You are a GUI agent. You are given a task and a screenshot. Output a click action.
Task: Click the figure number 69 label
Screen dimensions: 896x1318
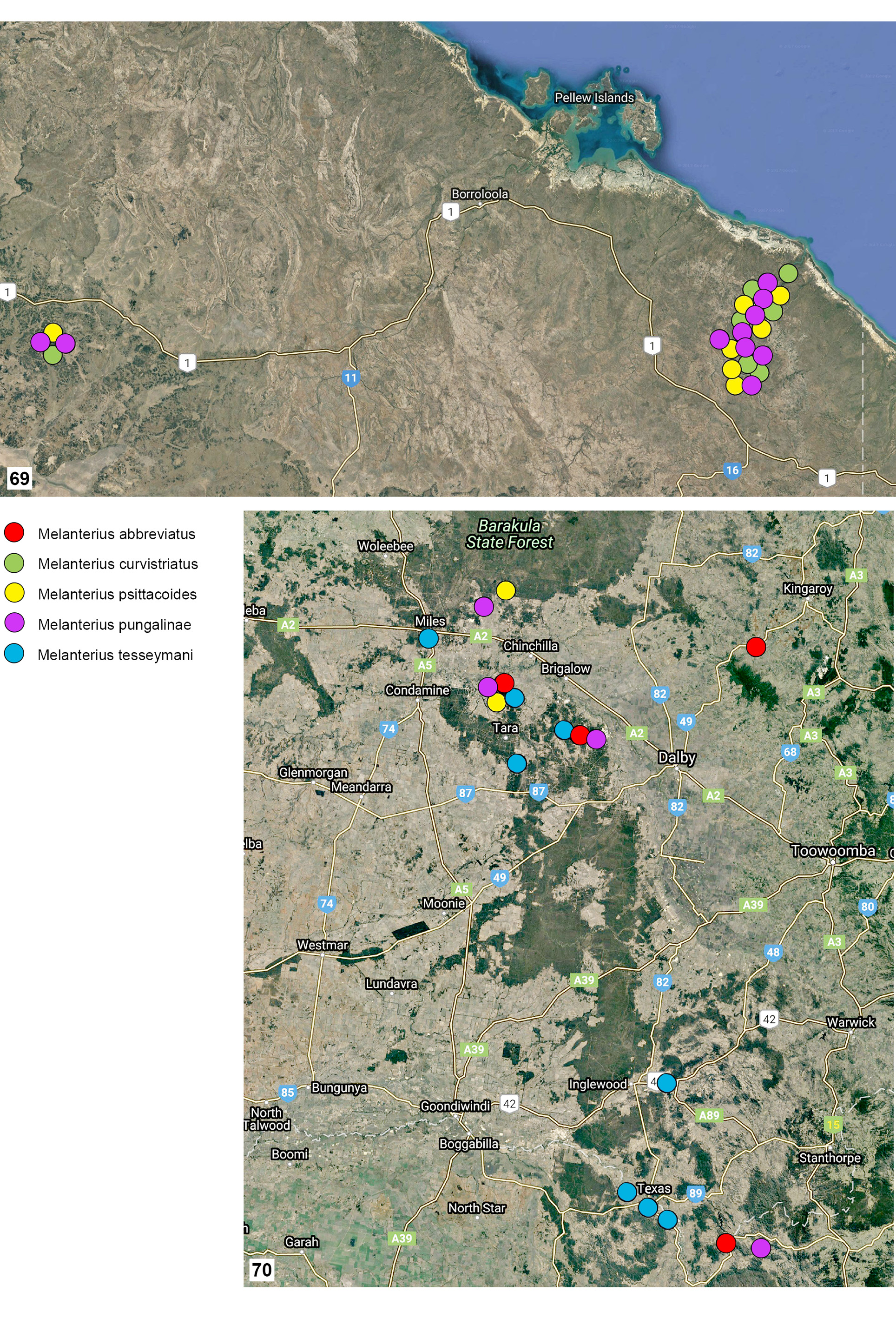19,478
